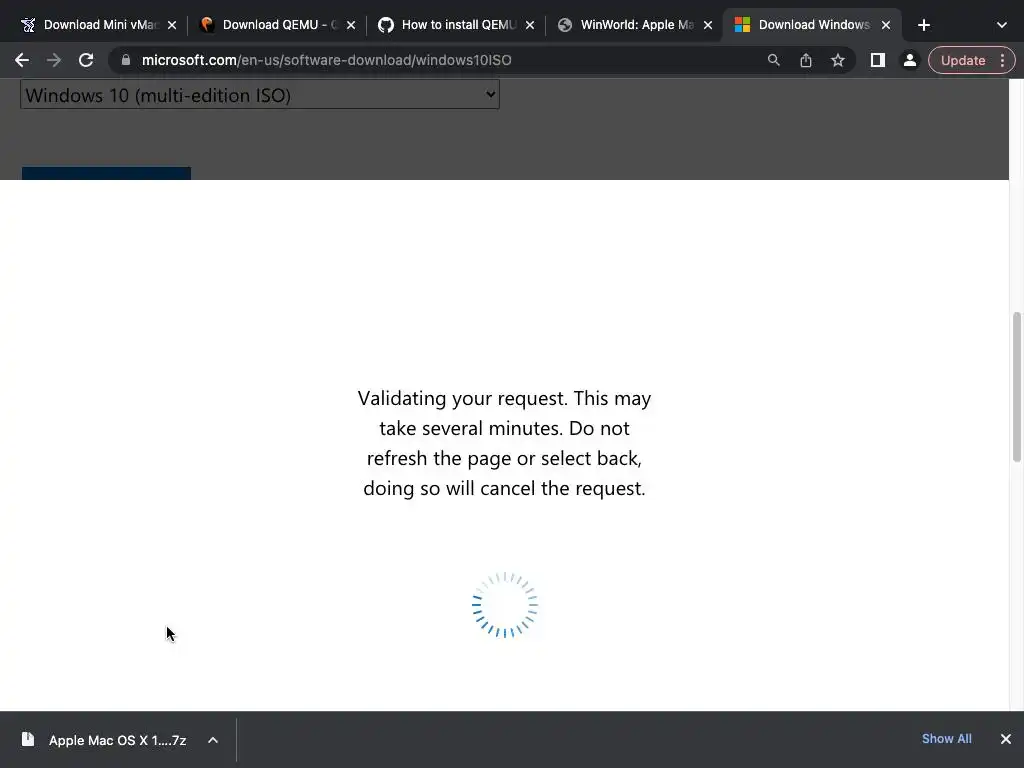Share this page via share icon
The width and height of the screenshot is (1024, 768).
pyautogui.click(x=806, y=60)
